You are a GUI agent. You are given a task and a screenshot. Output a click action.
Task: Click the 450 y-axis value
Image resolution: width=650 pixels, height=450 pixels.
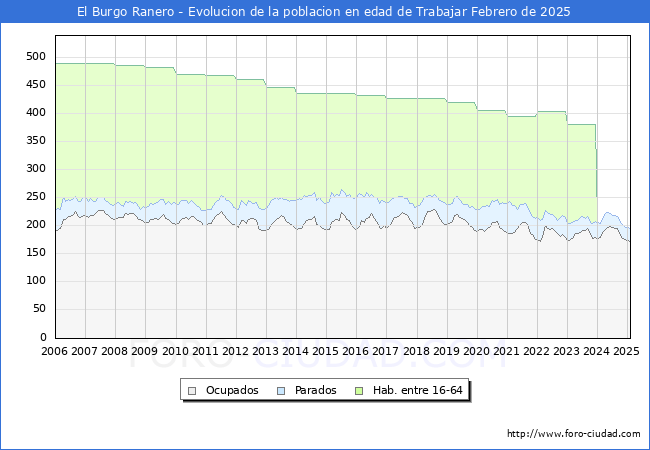[36, 85]
